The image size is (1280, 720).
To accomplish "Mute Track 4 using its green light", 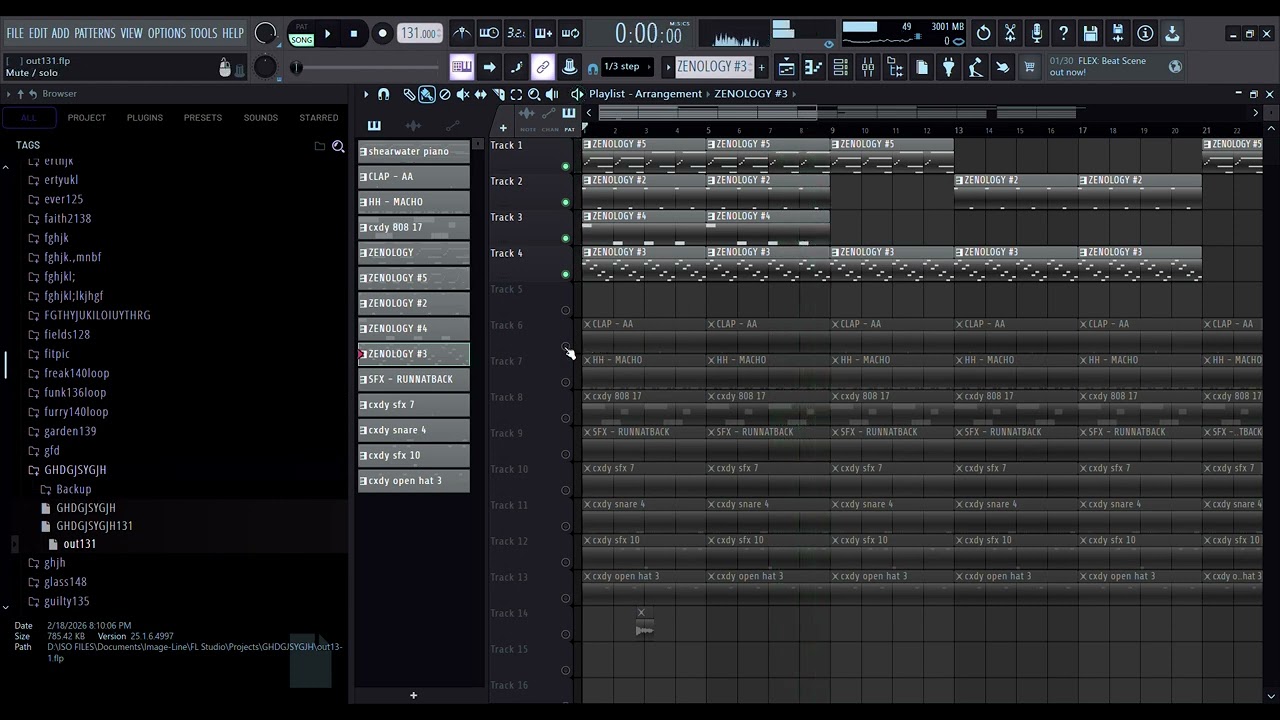I will (565, 274).
